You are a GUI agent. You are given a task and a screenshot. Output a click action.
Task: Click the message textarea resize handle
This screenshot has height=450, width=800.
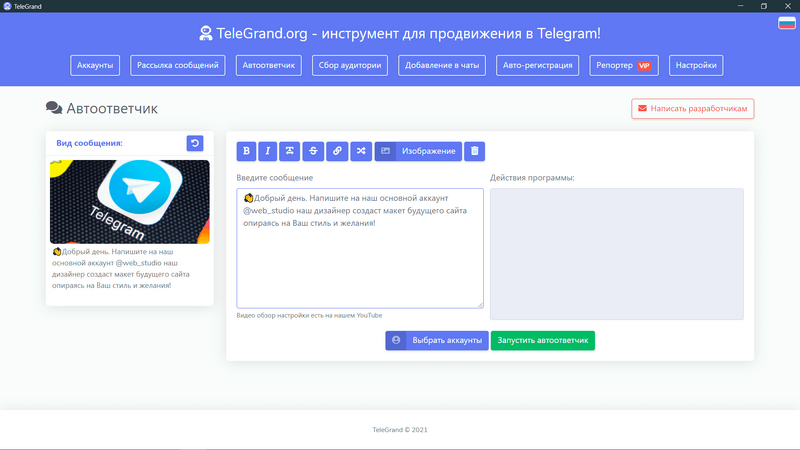pyautogui.click(x=480, y=305)
